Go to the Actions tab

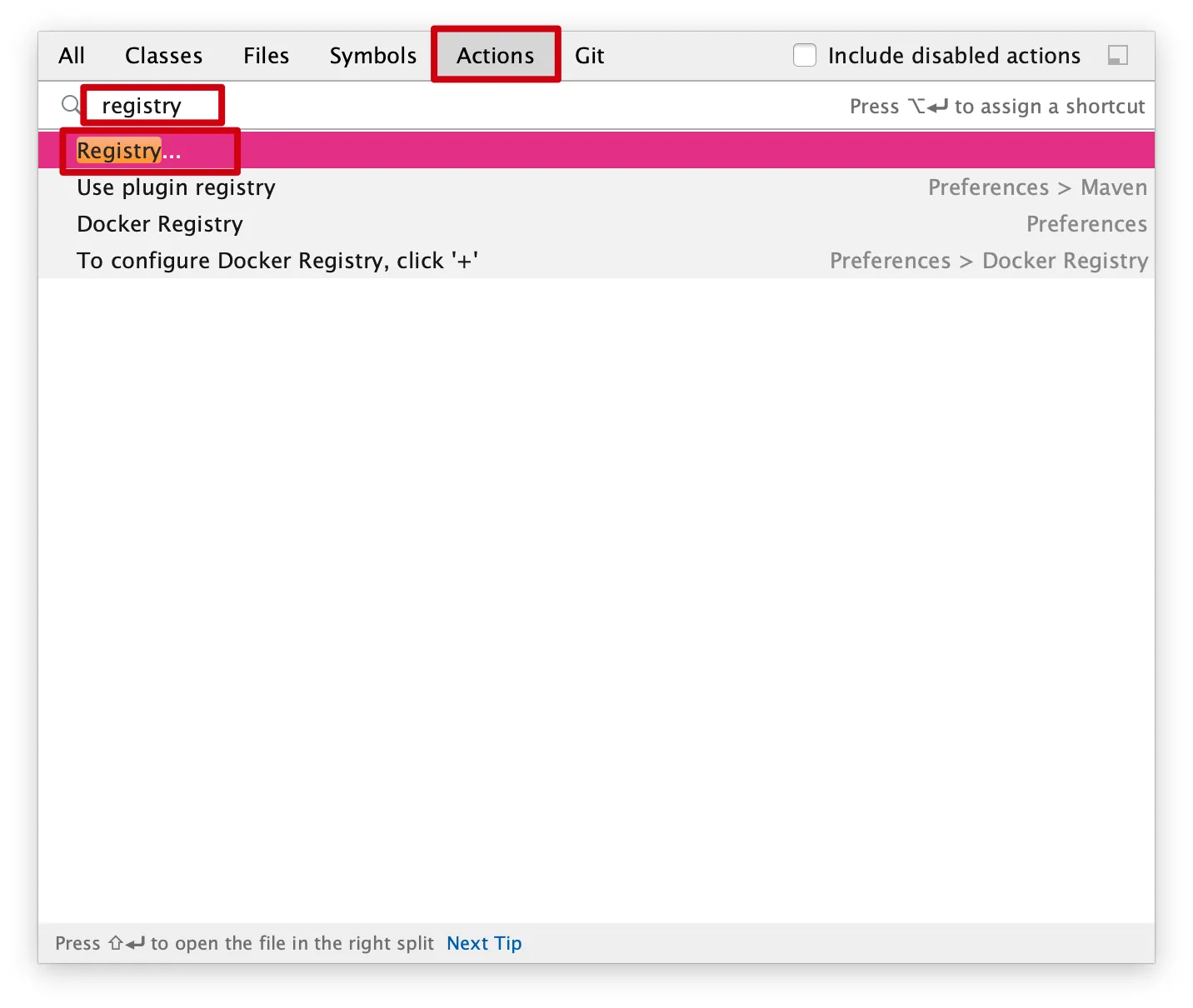(495, 56)
